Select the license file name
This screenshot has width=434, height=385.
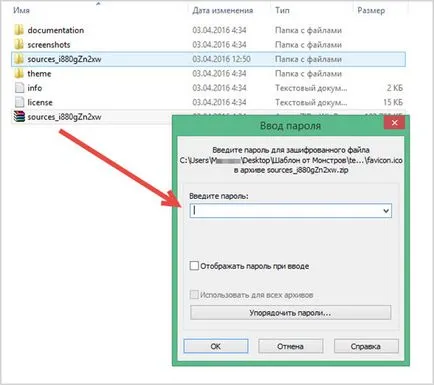click(x=40, y=102)
